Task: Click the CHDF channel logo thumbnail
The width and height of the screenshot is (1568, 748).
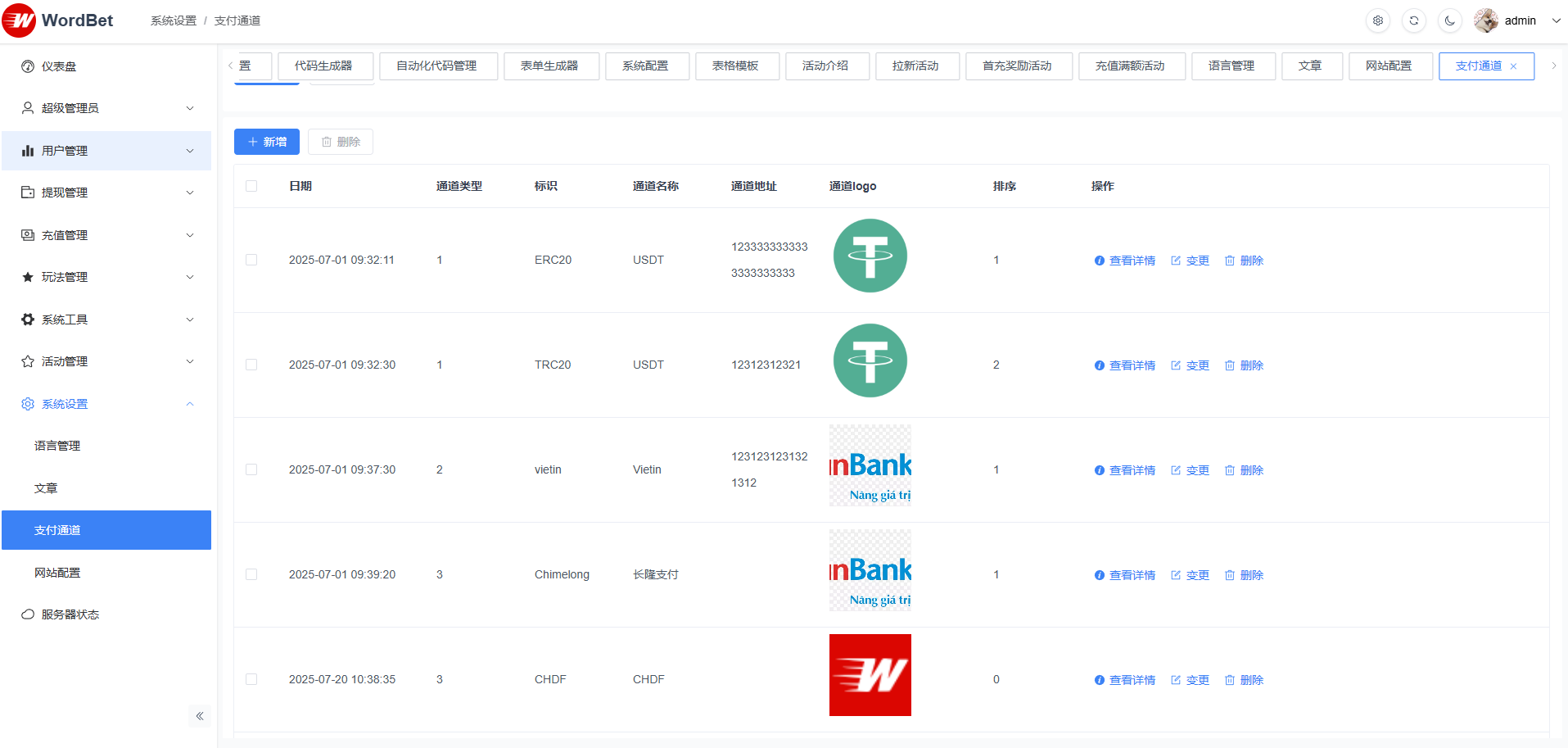Action: pos(870,675)
